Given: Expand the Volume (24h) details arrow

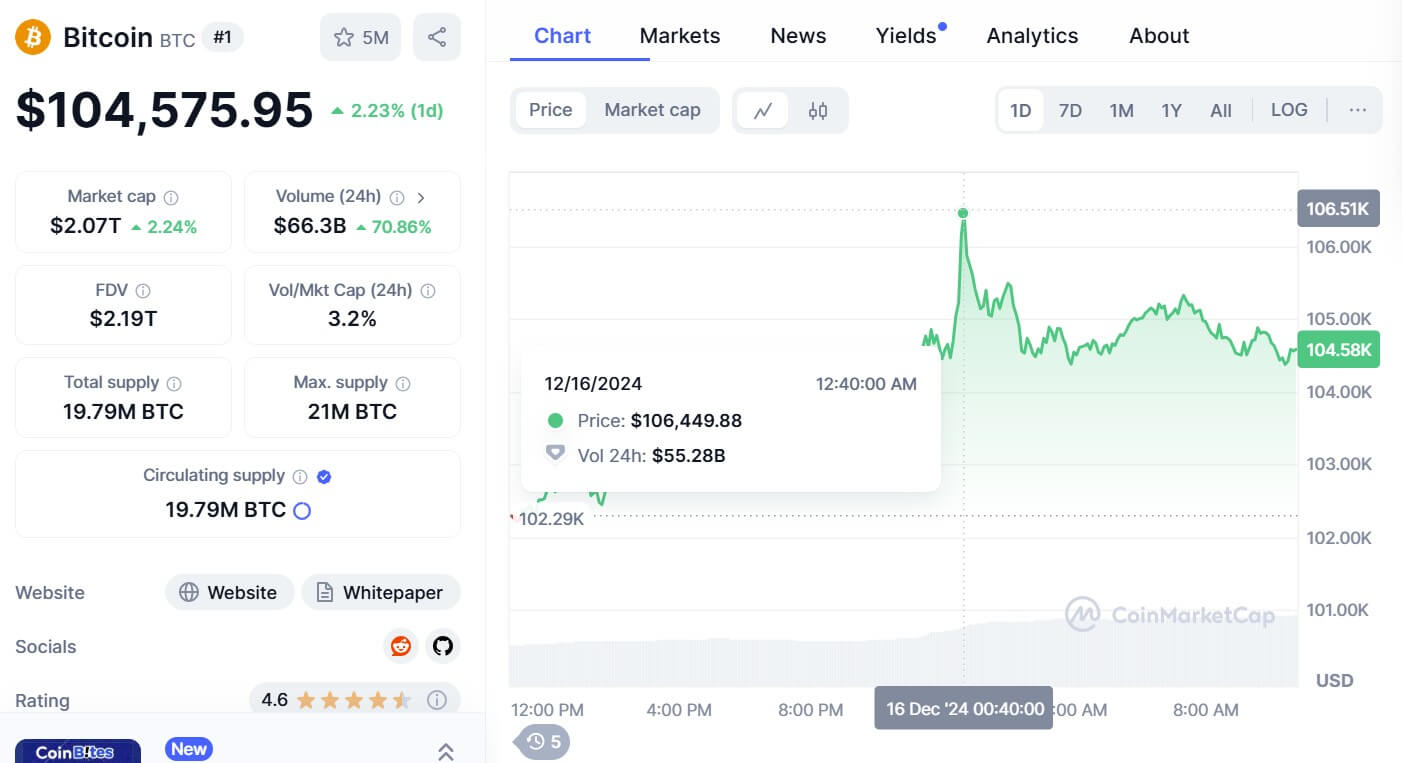Looking at the screenshot, I should [421, 197].
